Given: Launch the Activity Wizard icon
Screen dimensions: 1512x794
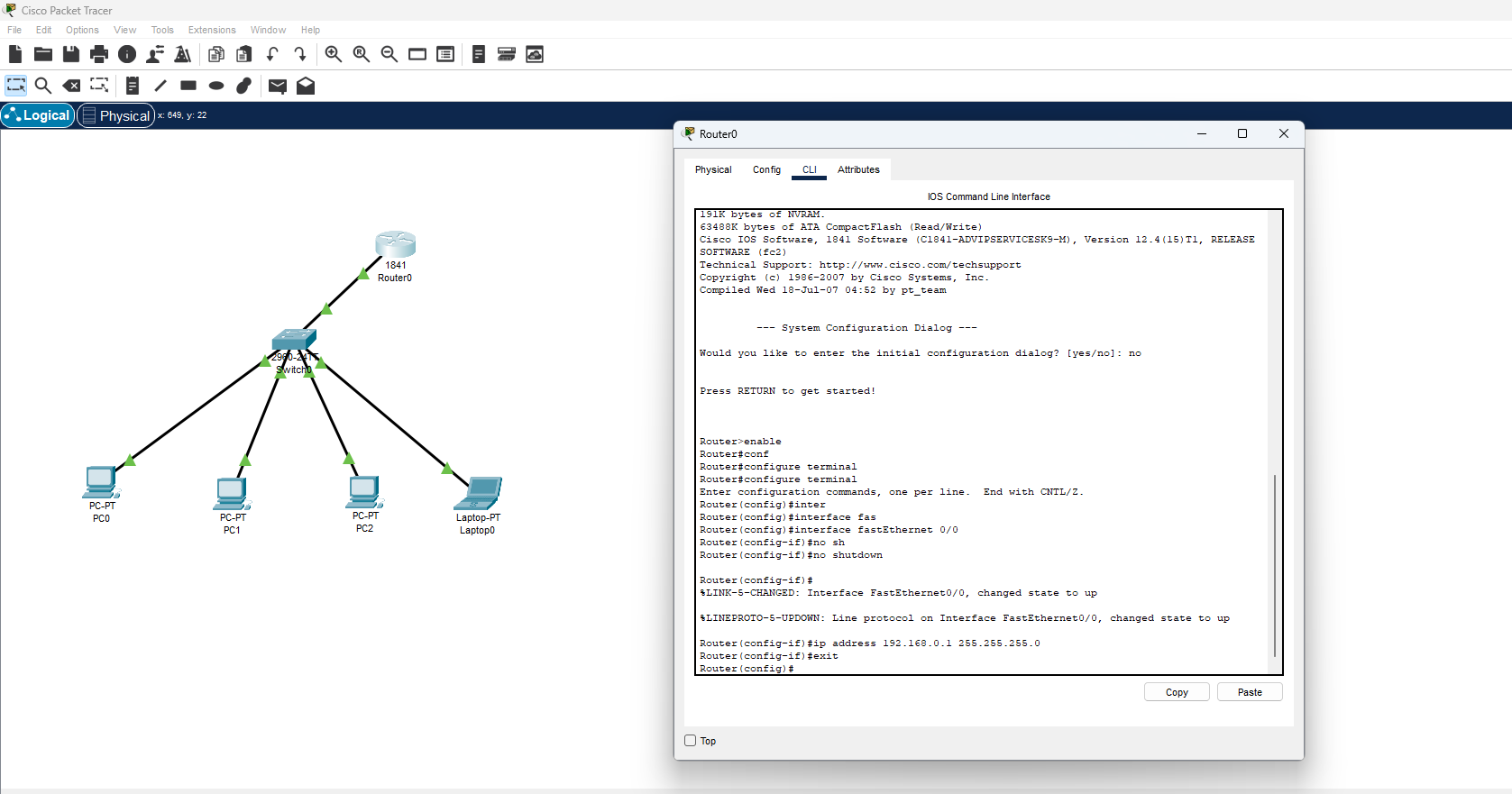Looking at the screenshot, I should click(x=183, y=54).
